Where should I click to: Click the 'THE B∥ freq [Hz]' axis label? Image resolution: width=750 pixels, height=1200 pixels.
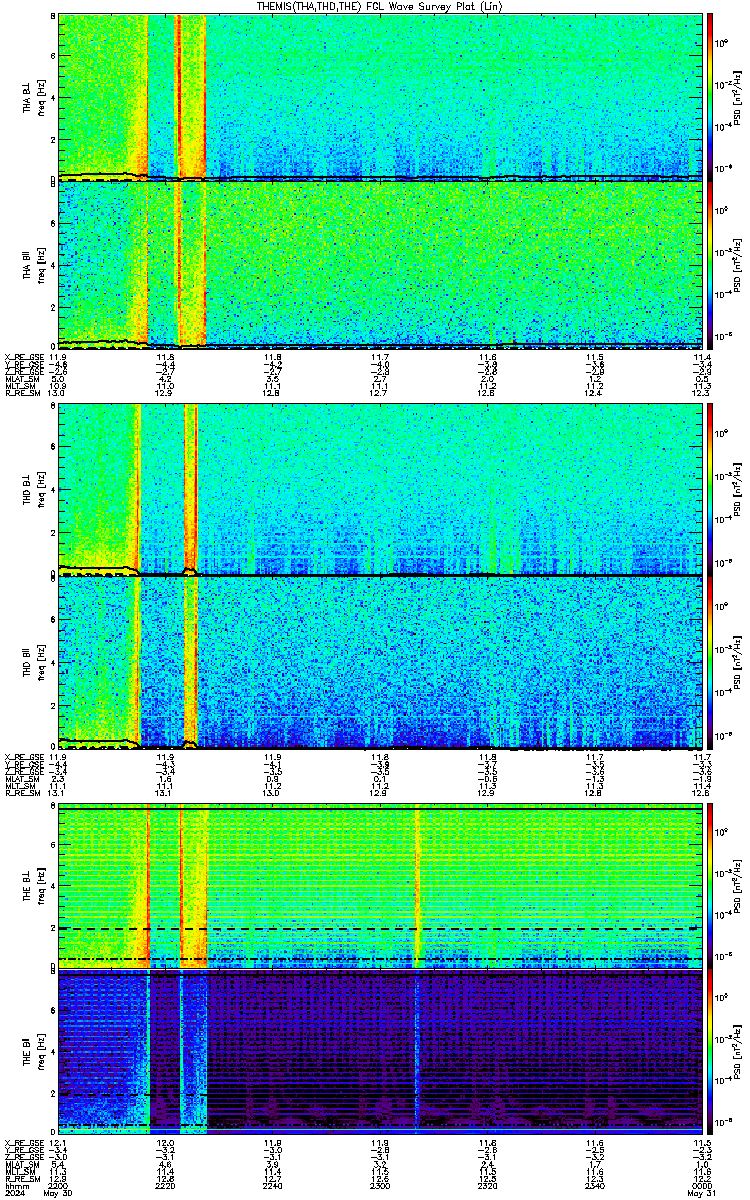tap(32, 1052)
